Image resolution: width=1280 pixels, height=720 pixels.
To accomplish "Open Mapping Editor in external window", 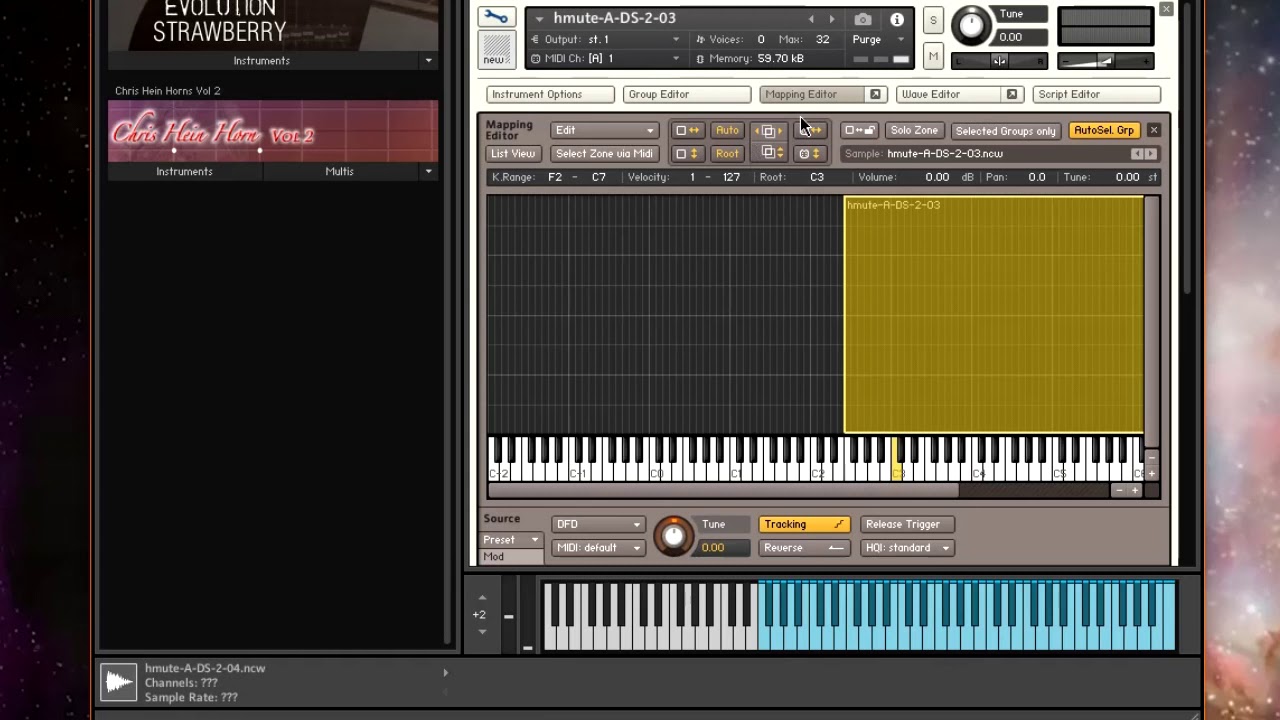I will click(x=875, y=94).
